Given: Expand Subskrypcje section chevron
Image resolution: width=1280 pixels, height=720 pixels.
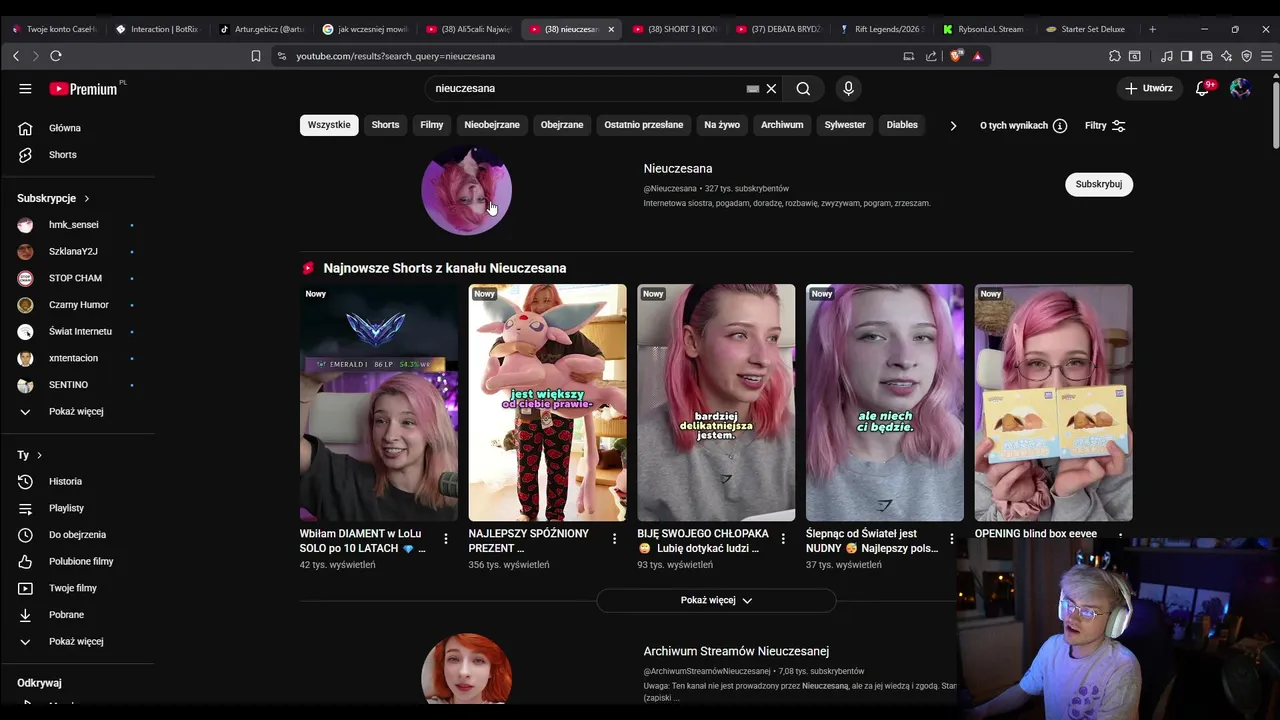Looking at the screenshot, I should point(87,199).
